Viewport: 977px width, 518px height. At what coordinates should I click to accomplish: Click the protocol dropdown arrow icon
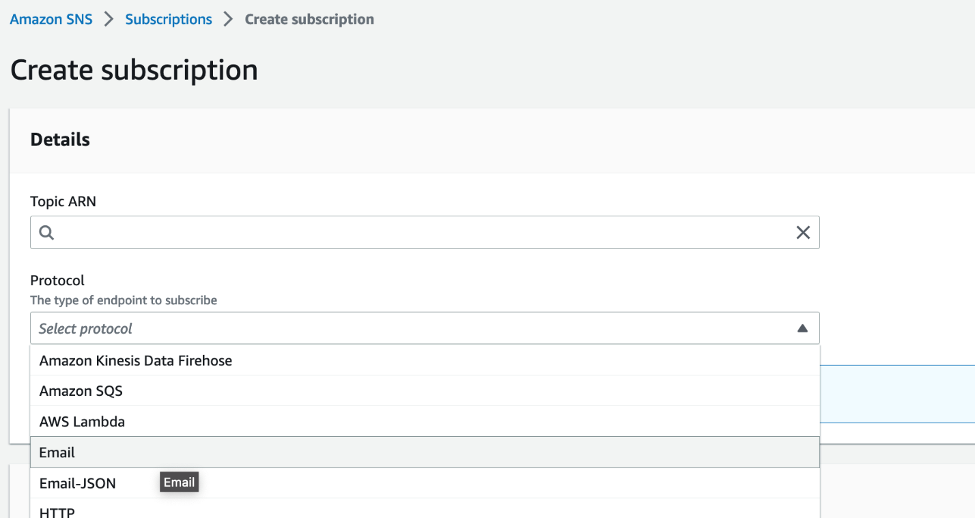tap(803, 329)
